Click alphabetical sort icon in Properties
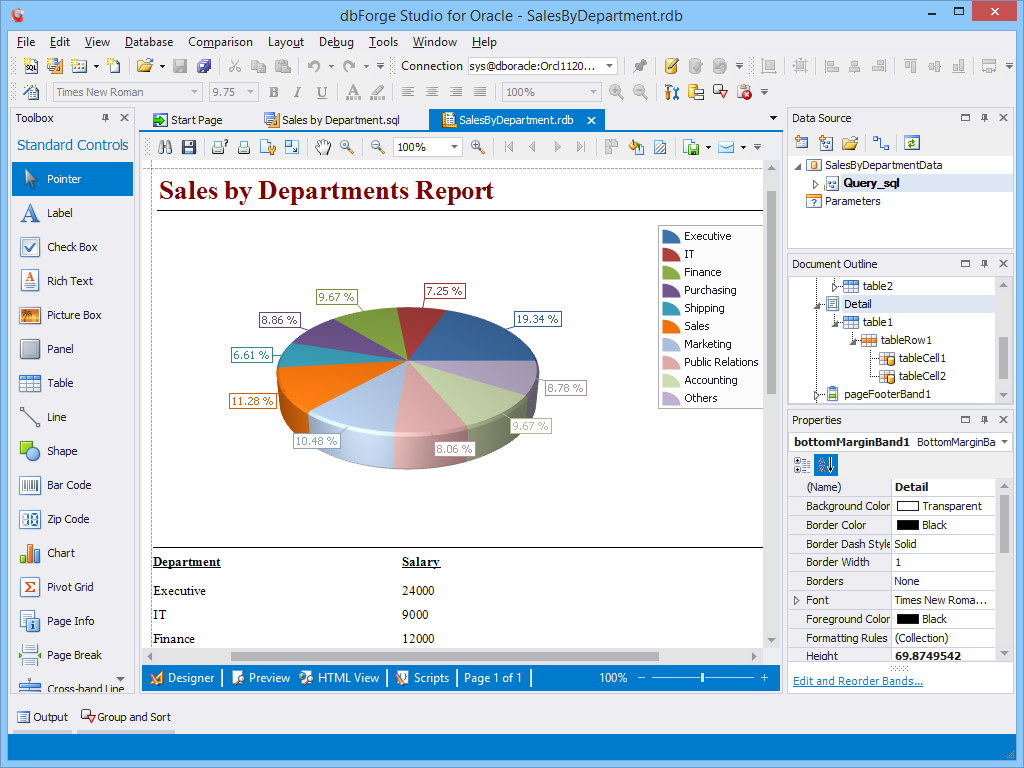 point(826,465)
